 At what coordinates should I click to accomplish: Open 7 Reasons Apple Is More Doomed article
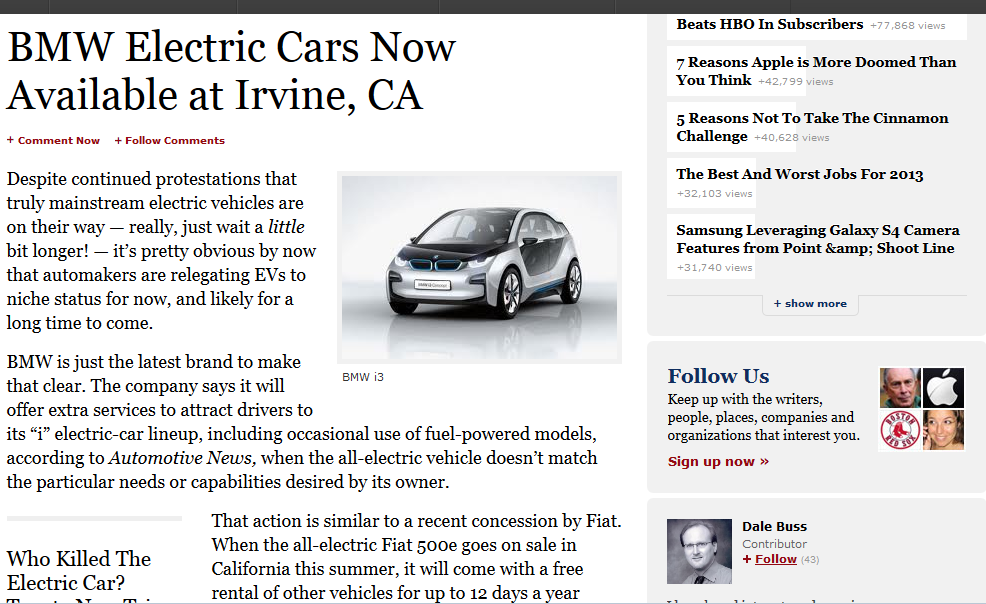[816, 71]
